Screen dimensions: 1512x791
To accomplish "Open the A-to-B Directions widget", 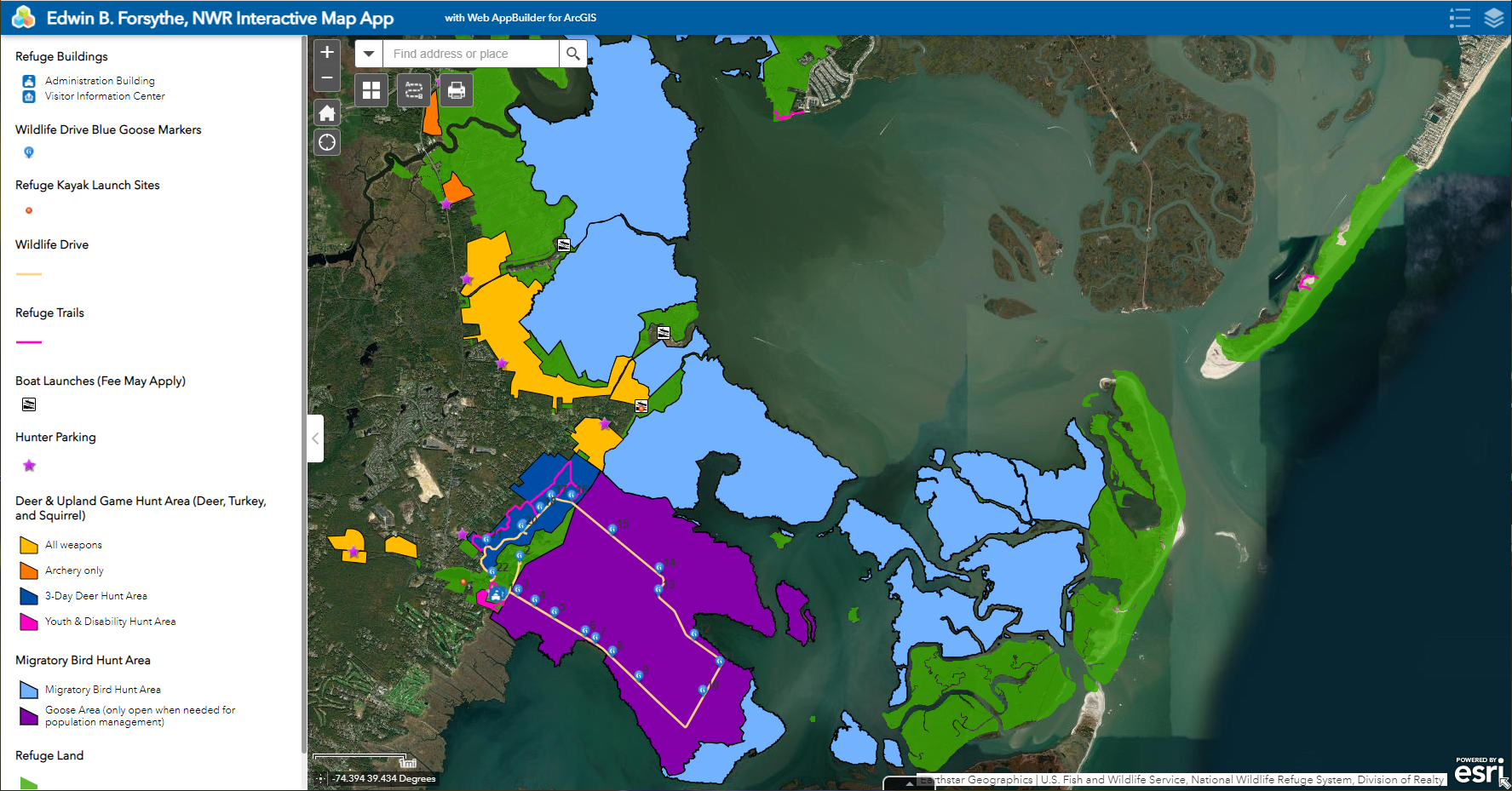I will point(414,90).
